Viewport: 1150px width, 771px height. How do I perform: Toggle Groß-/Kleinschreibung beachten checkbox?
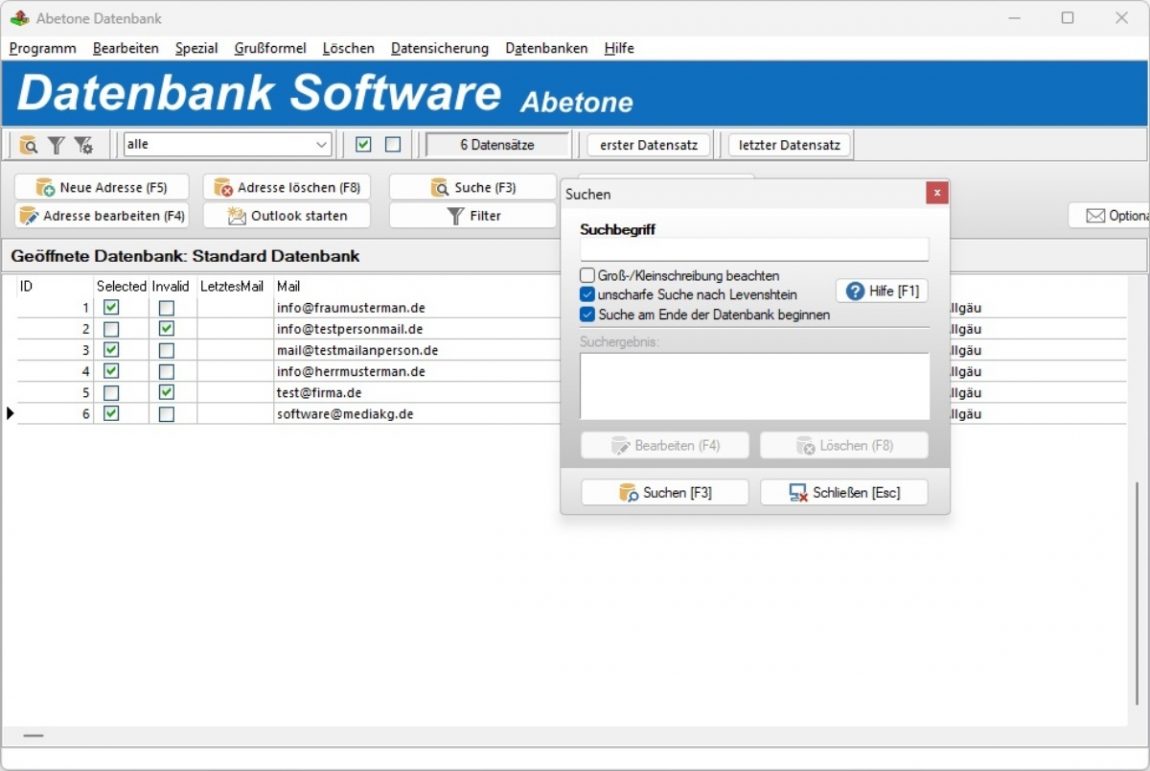(587, 276)
